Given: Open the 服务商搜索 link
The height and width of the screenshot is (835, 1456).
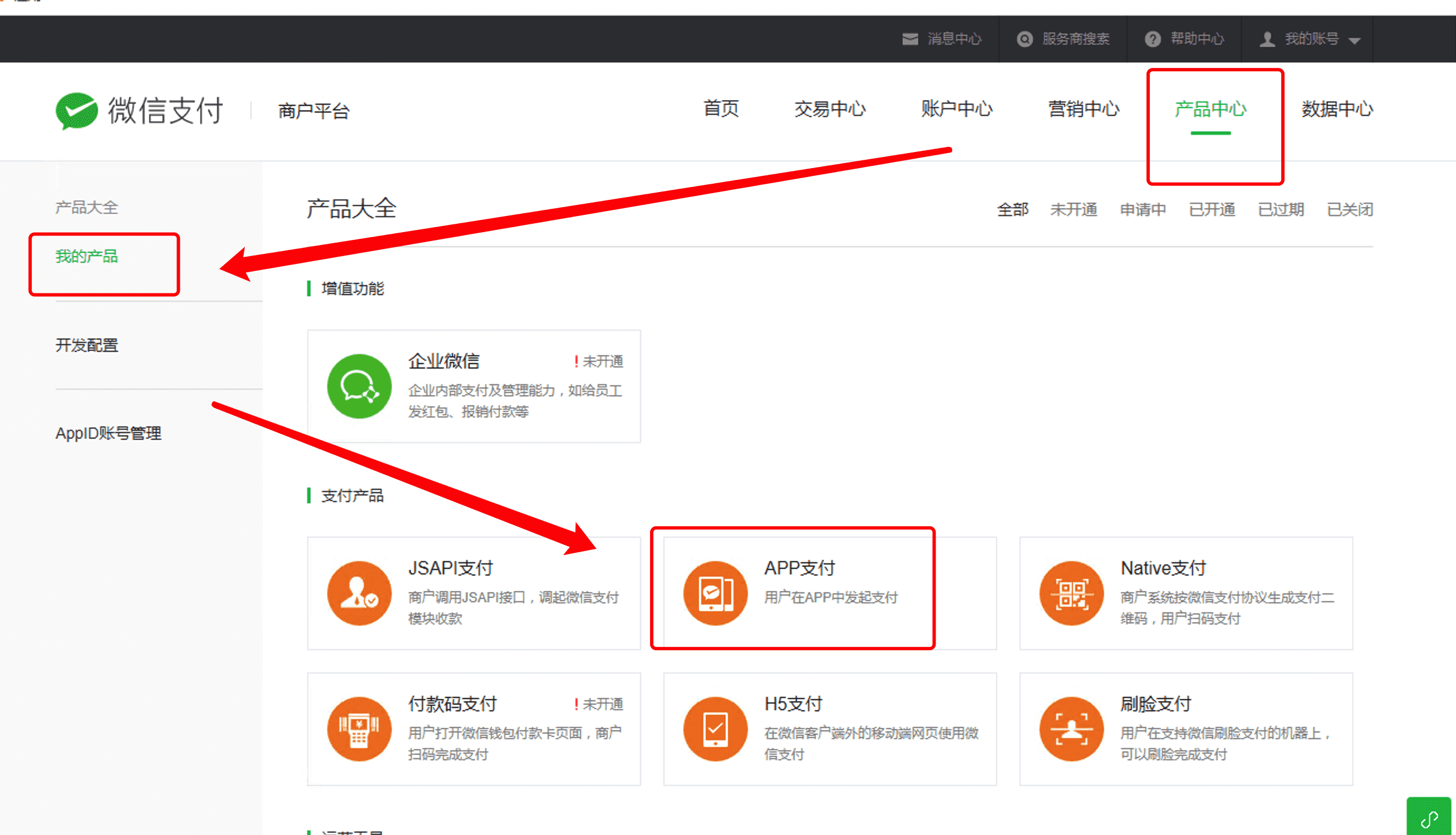Looking at the screenshot, I should click(1075, 39).
